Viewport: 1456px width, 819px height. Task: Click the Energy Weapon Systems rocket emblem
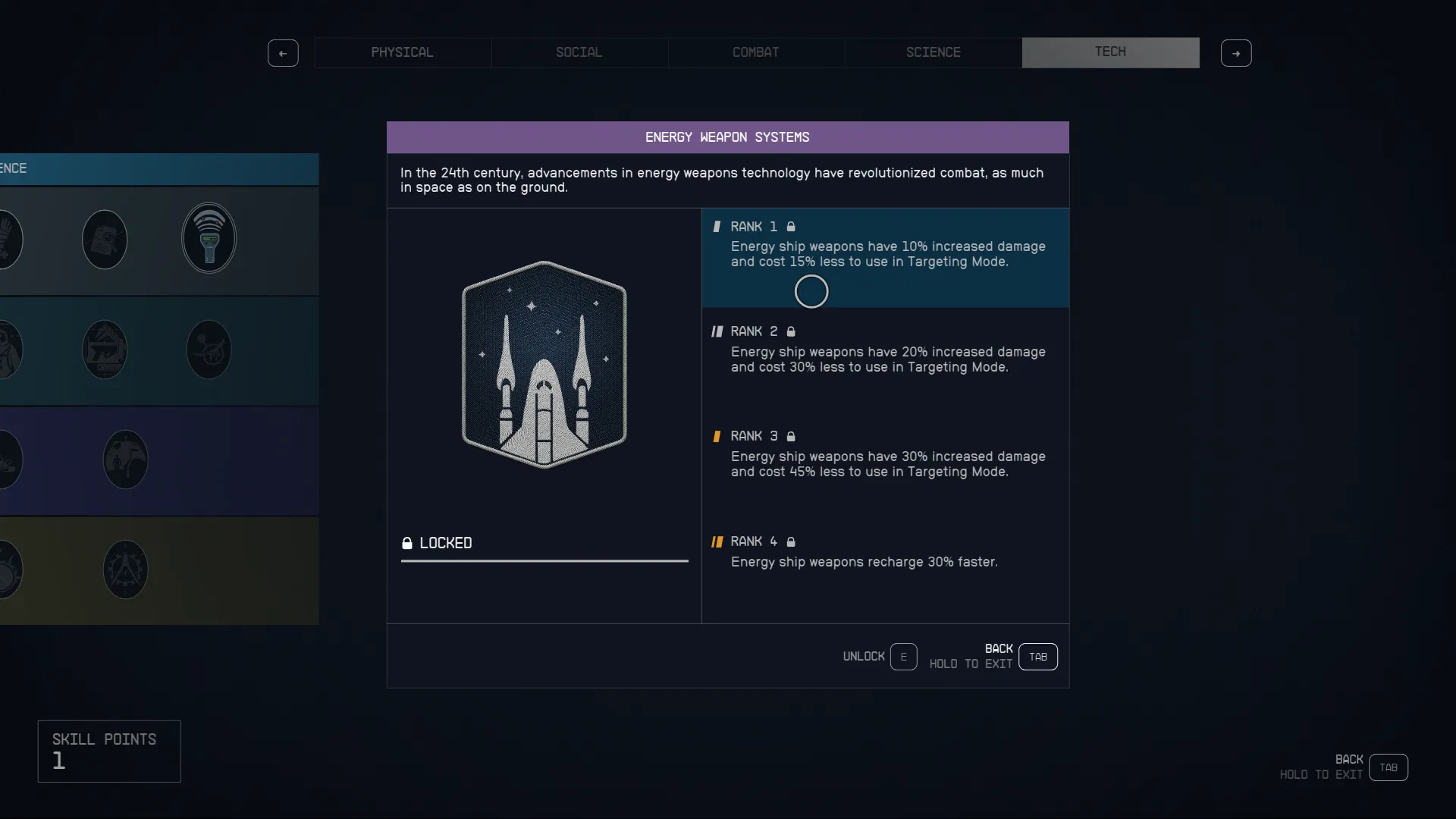(x=544, y=365)
